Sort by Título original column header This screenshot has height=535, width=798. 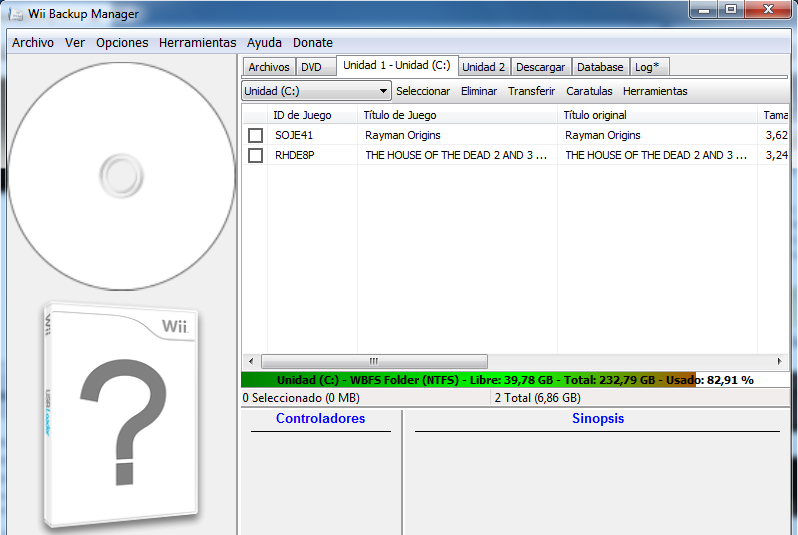coord(657,115)
